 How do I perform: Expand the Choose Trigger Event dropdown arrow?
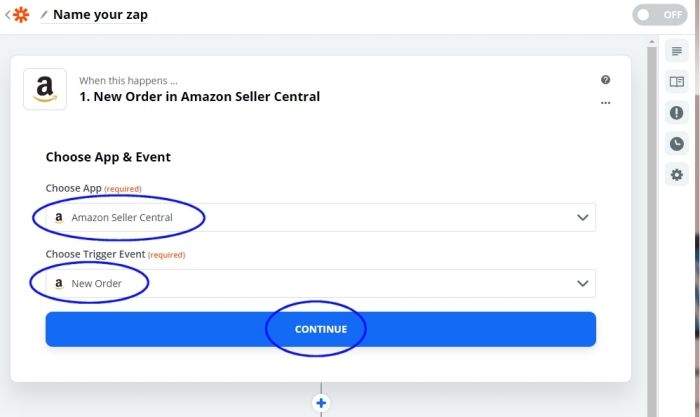tap(583, 284)
